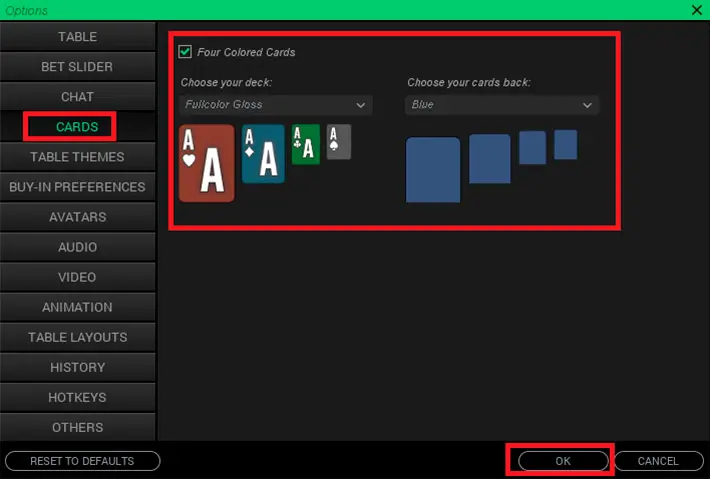
Task: Open the AVATARS section
Action: point(77,217)
